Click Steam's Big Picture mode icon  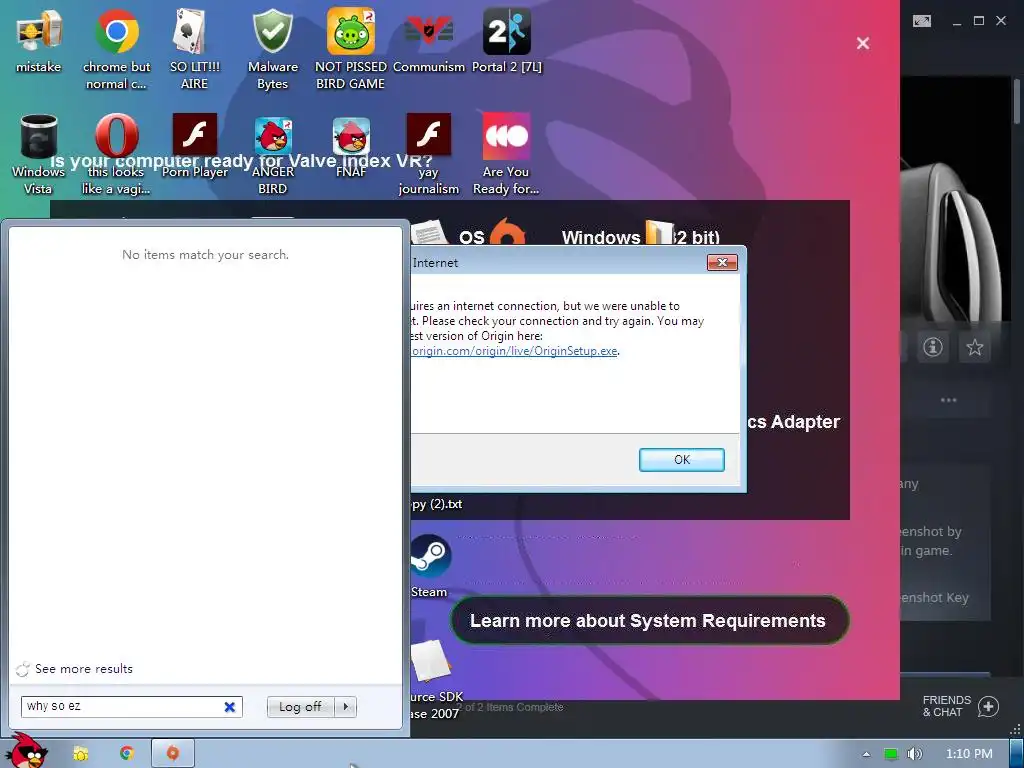pyautogui.click(x=921, y=21)
